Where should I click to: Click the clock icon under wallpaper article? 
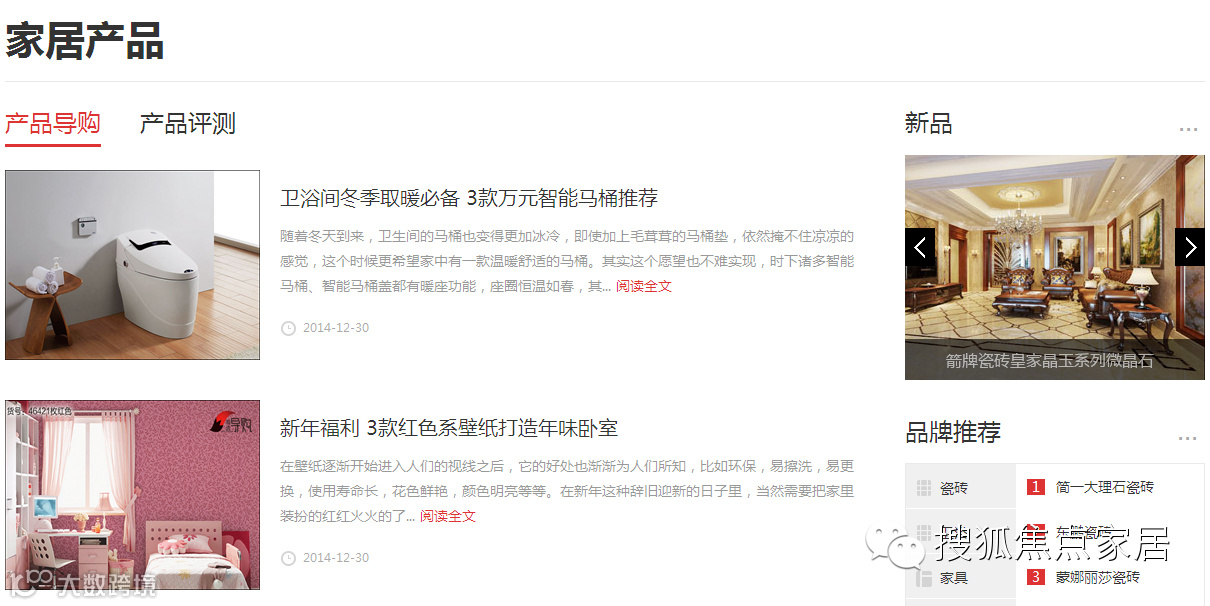pos(288,558)
